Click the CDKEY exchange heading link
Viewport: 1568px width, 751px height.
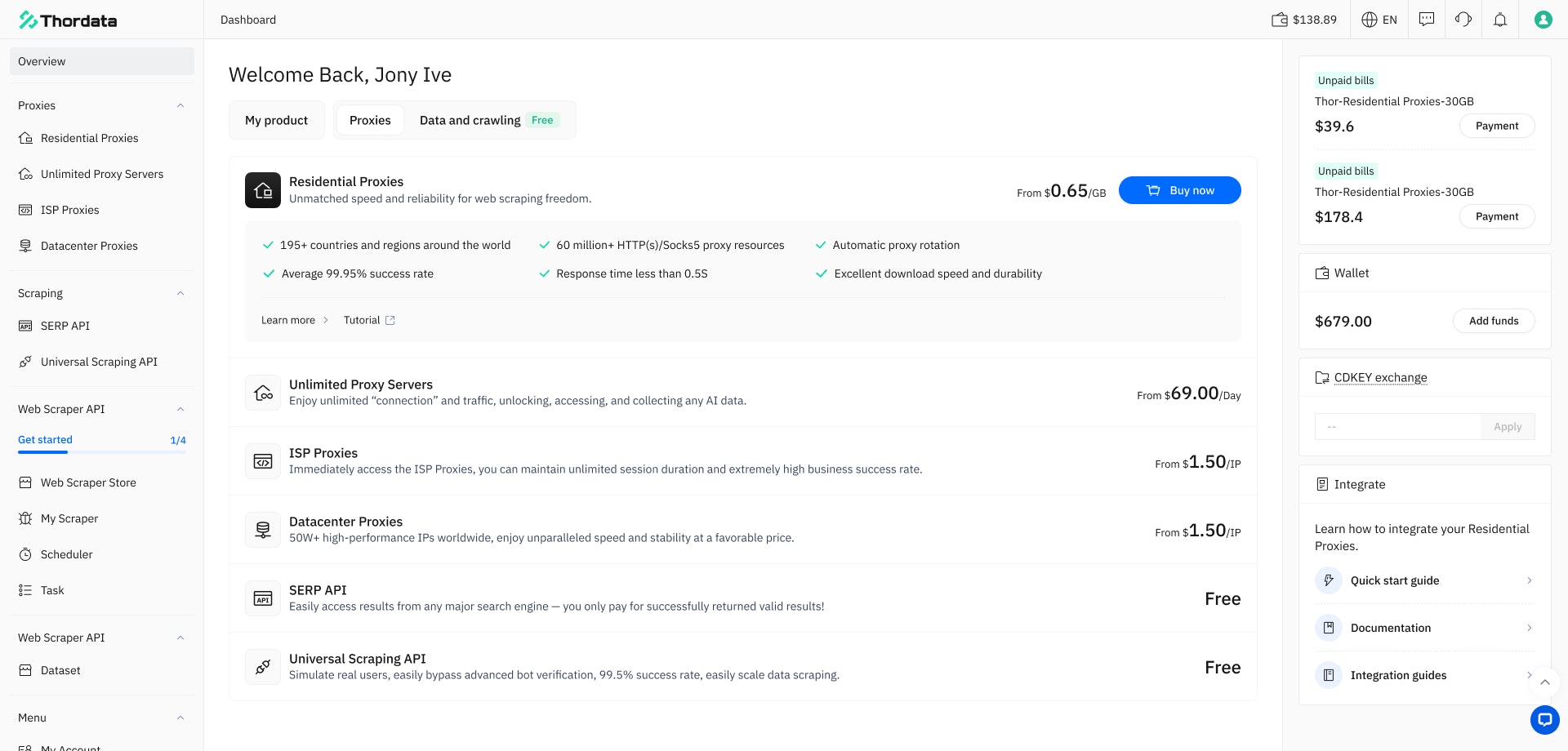pos(1380,377)
